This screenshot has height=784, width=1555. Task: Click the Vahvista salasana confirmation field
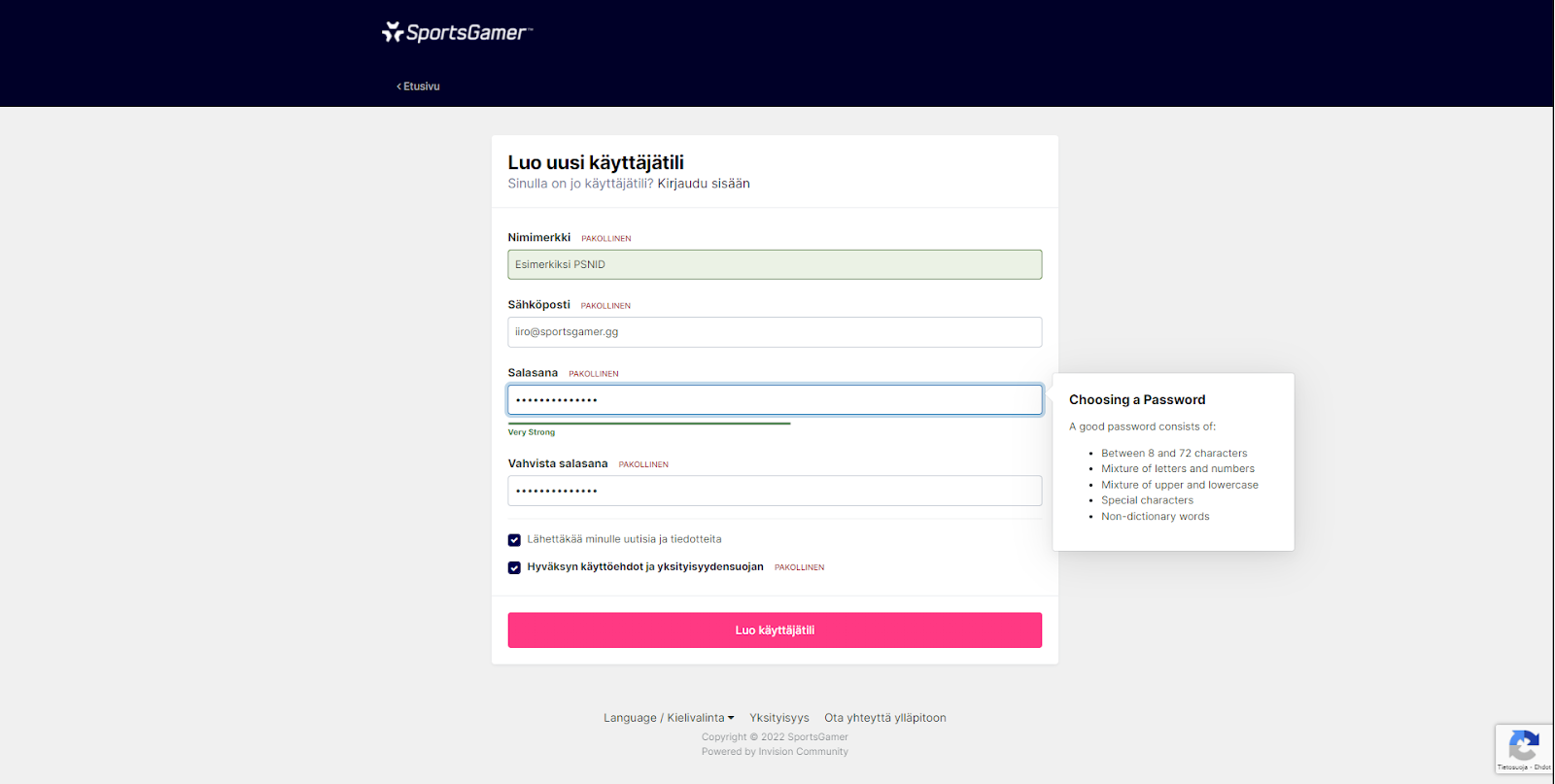point(774,491)
